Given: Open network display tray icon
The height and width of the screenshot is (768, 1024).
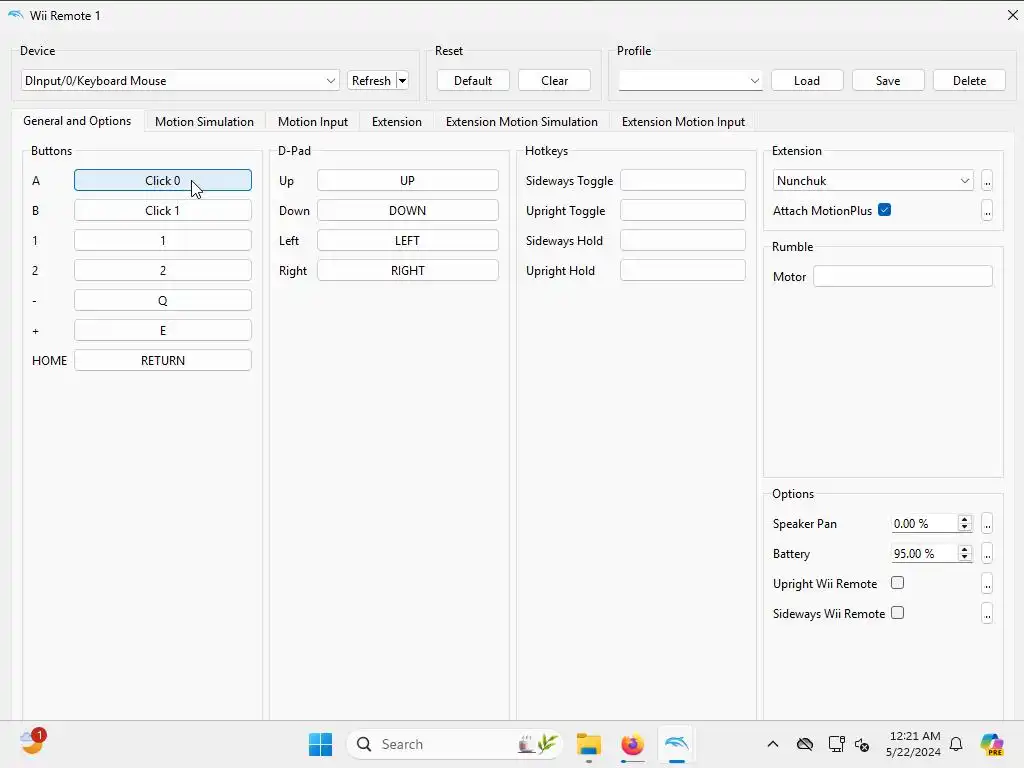Looking at the screenshot, I should coord(836,744).
